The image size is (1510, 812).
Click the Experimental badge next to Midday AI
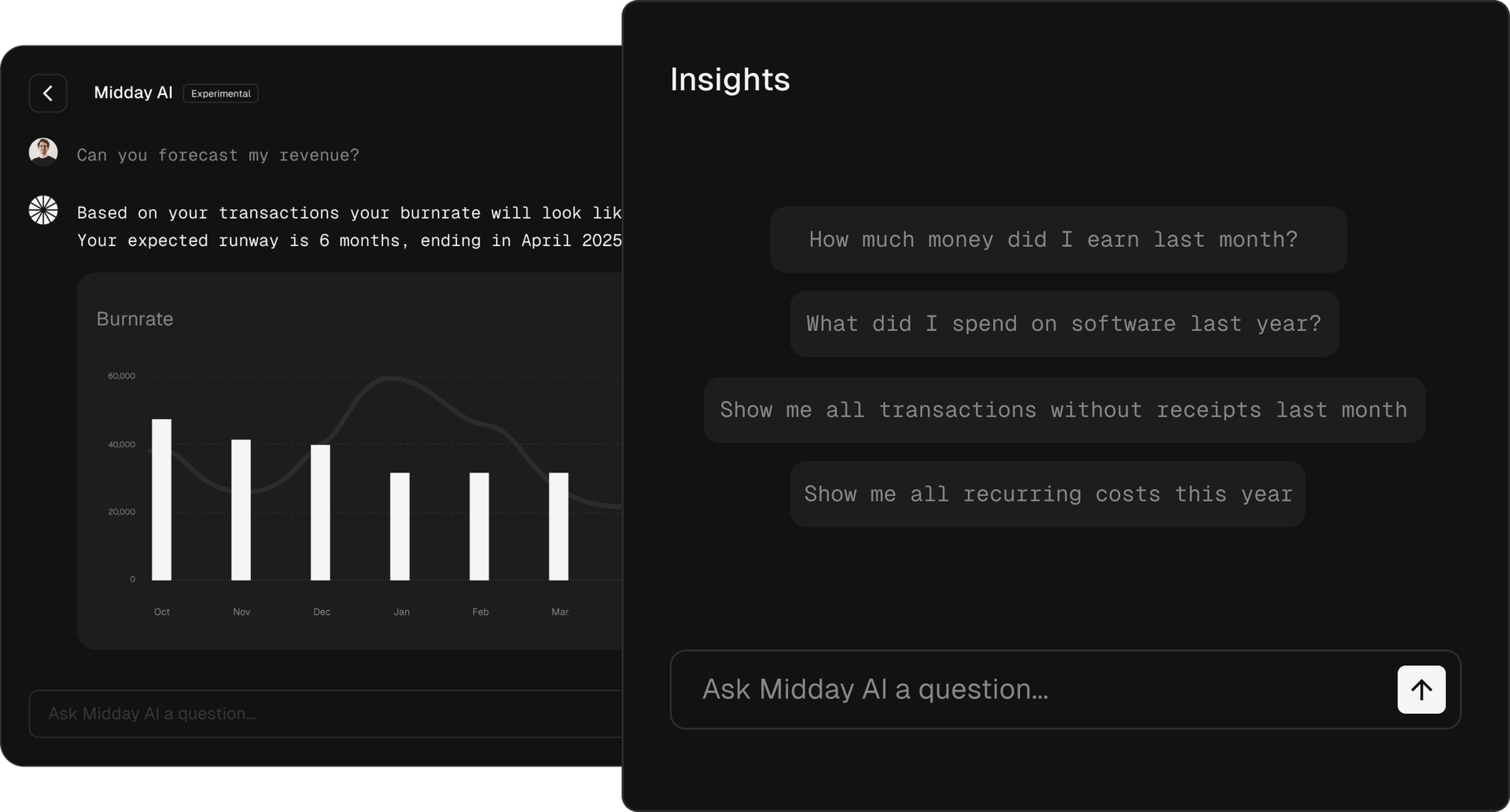(x=220, y=93)
